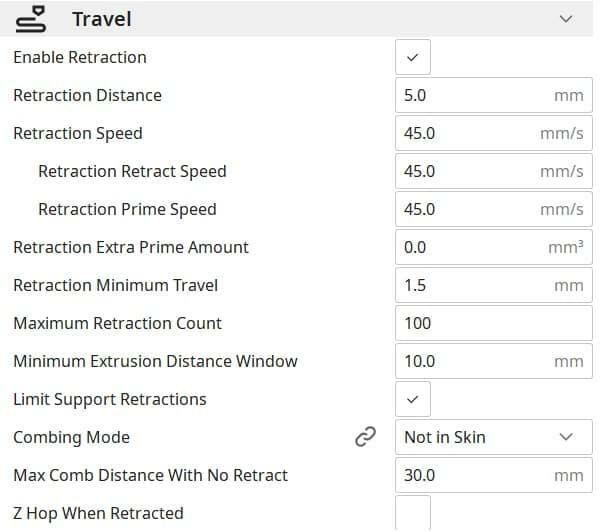Edit the Retraction Retract Speed field
The width and height of the screenshot is (607, 532).
pyautogui.click(x=494, y=171)
